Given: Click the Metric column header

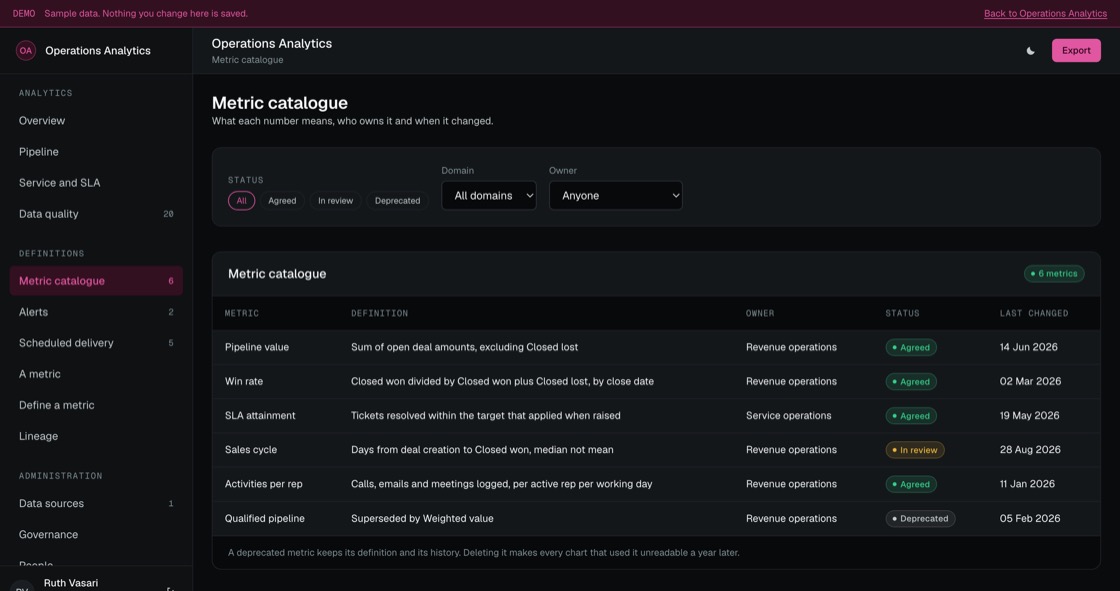Looking at the screenshot, I should coord(241,313).
